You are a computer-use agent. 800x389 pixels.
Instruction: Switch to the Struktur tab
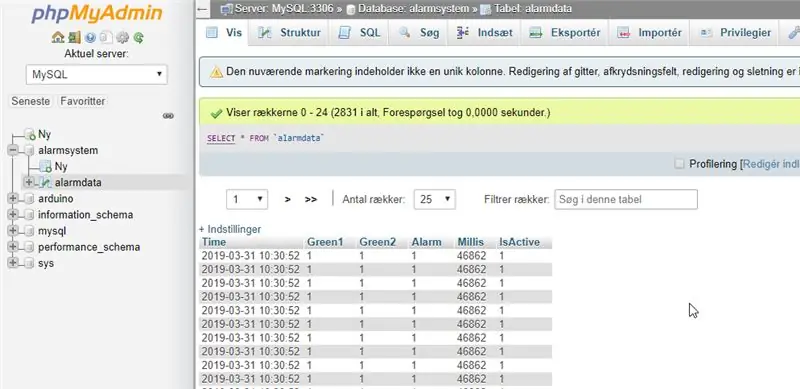click(x=290, y=33)
